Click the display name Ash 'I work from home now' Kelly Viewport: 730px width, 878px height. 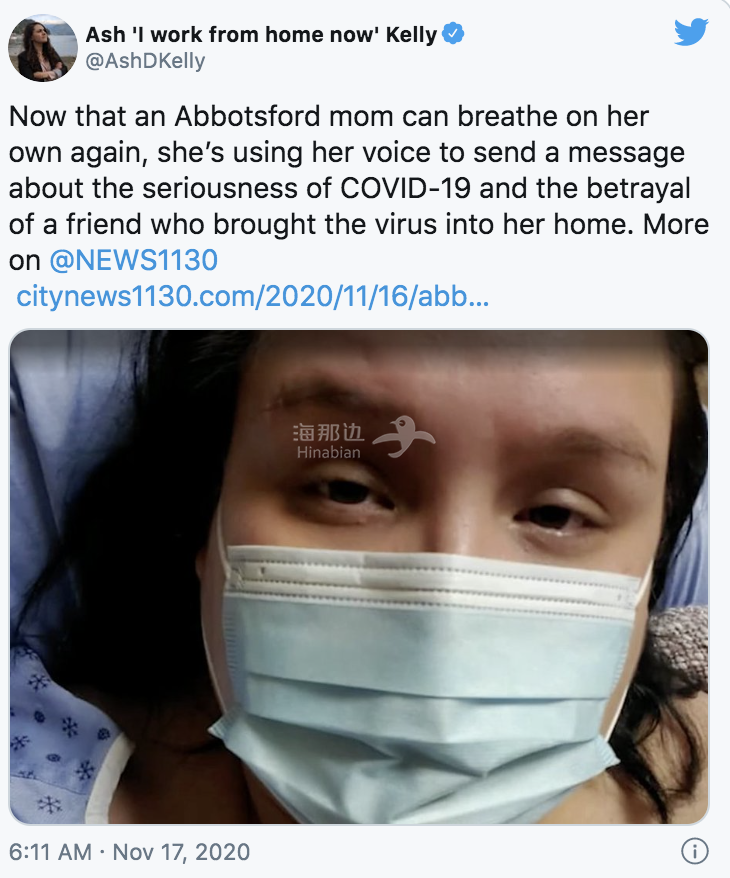[x=262, y=34]
